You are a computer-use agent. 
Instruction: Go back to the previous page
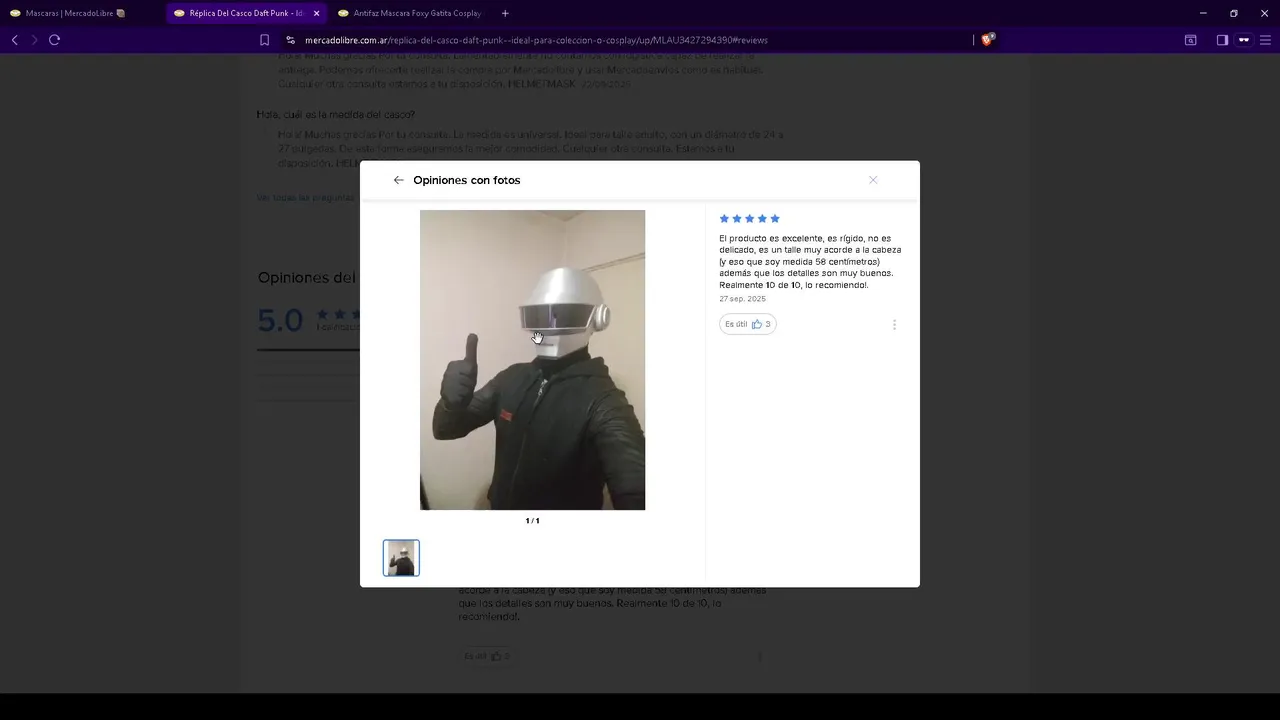14,40
